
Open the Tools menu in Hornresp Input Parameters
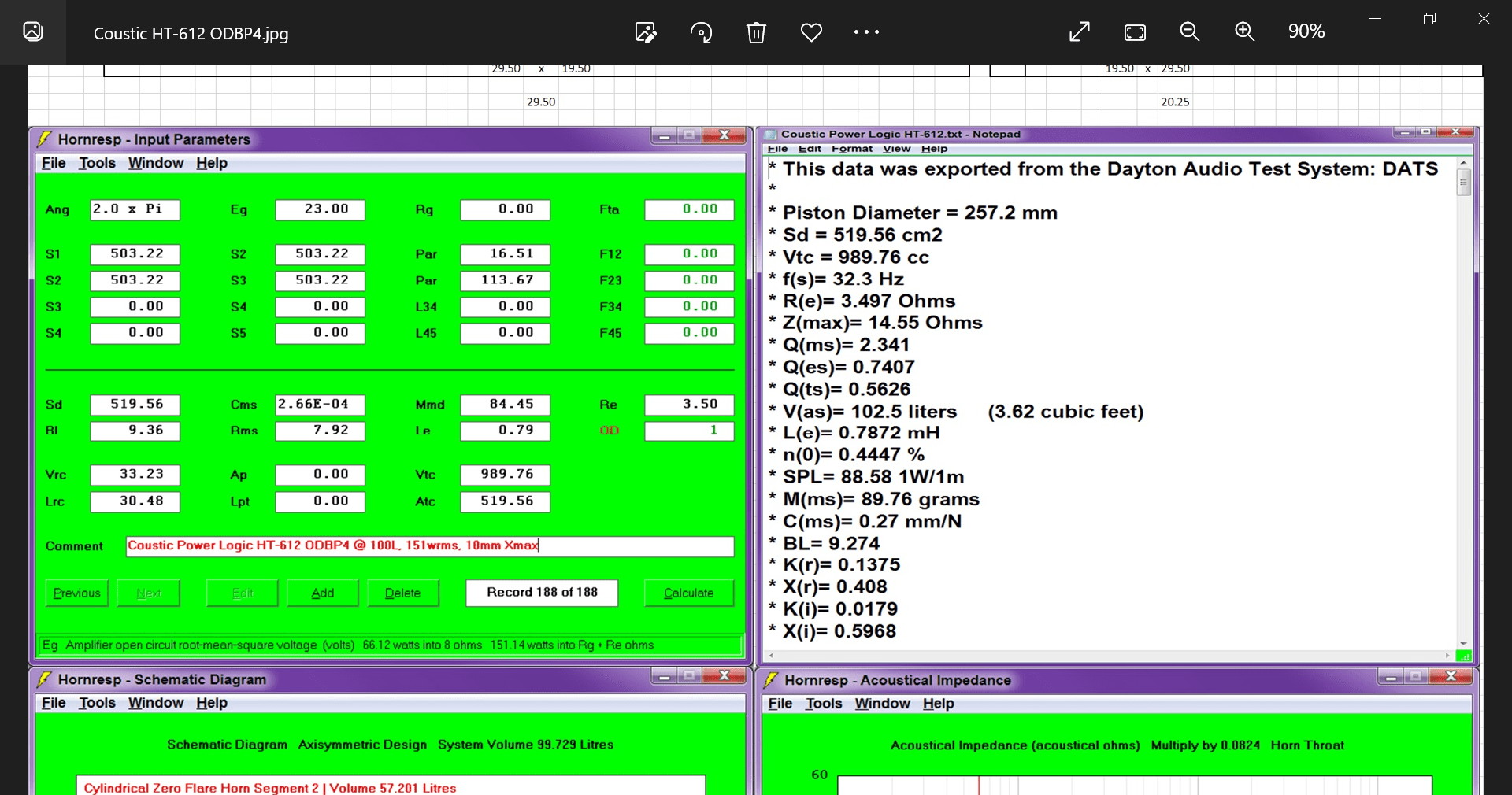tap(97, 163)
